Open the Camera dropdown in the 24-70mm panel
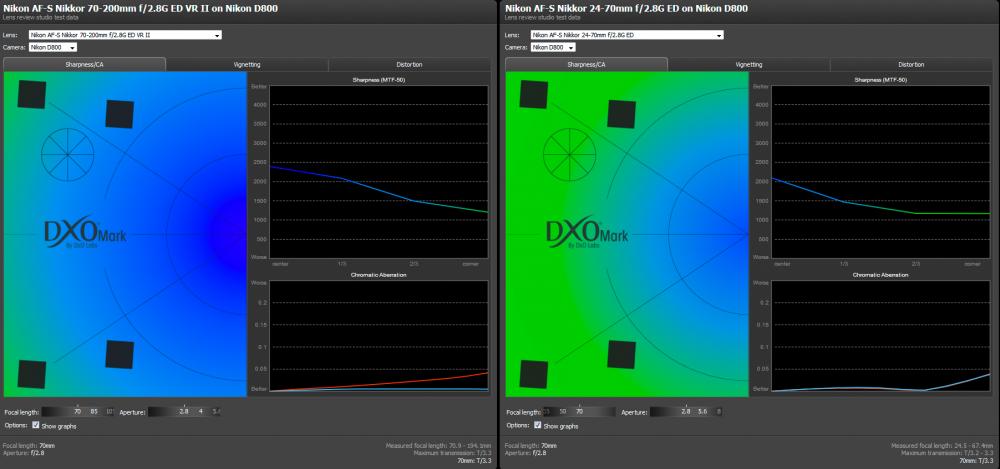This screenshot has height=469, width=1000. pyautogui.click(x=553, y=47)
